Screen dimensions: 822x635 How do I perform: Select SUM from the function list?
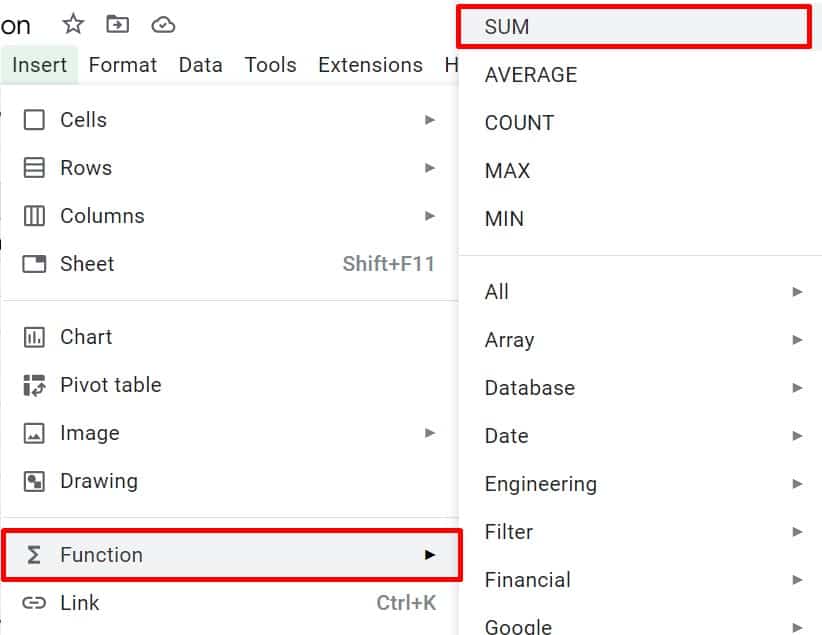634,27
